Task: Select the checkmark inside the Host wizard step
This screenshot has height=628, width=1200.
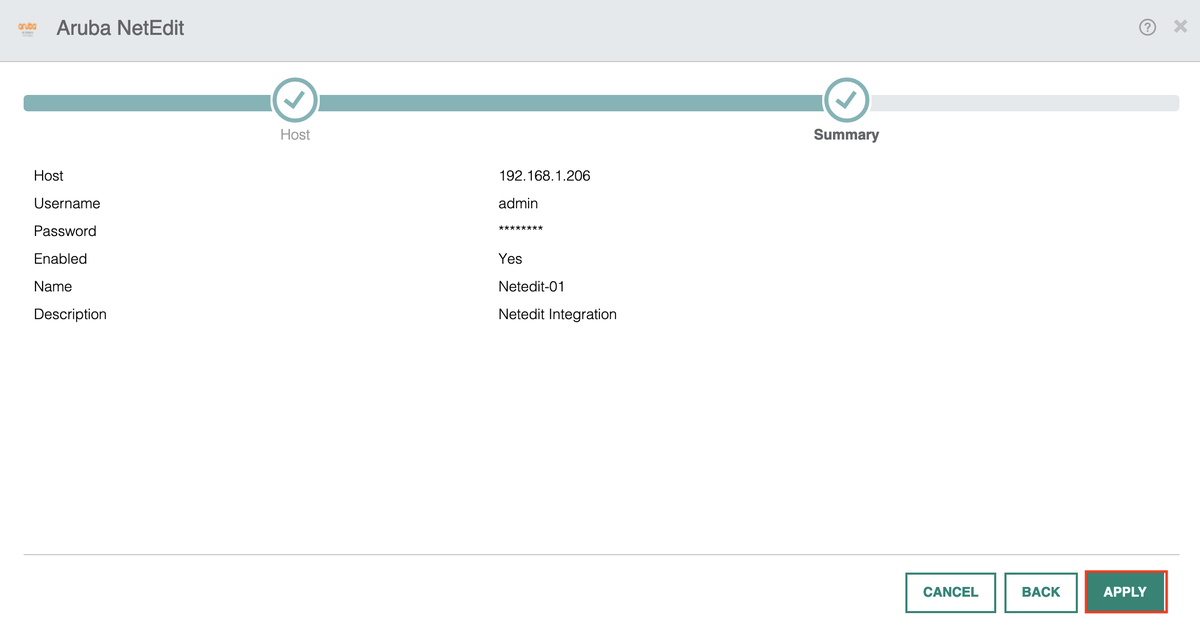Action: coord(294,100)
